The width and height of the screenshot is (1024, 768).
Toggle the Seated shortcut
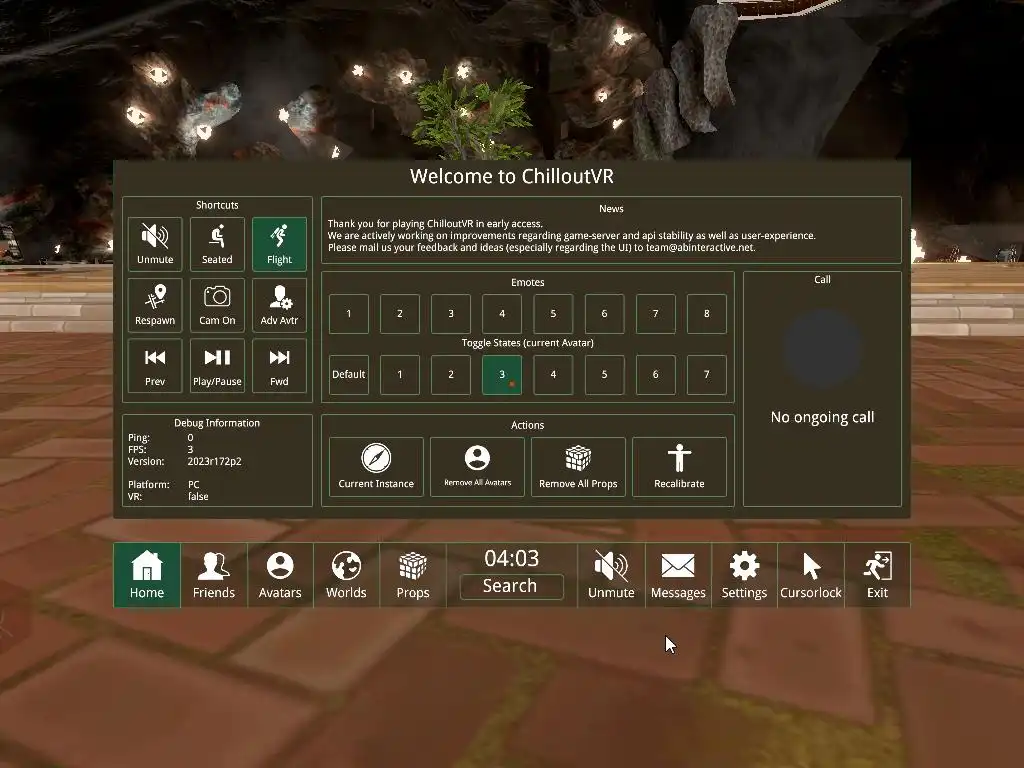[x=217, y=244]
